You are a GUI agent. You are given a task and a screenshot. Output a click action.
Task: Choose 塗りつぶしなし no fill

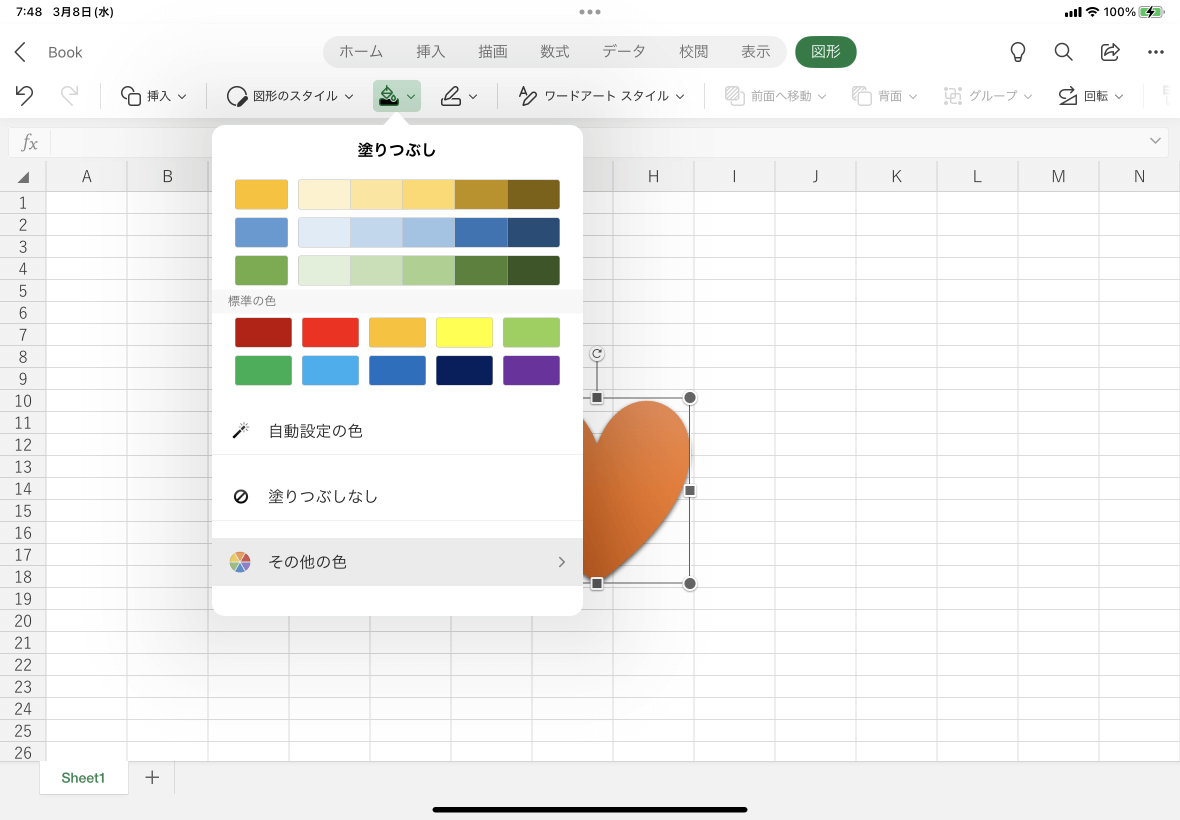[397, 497]
